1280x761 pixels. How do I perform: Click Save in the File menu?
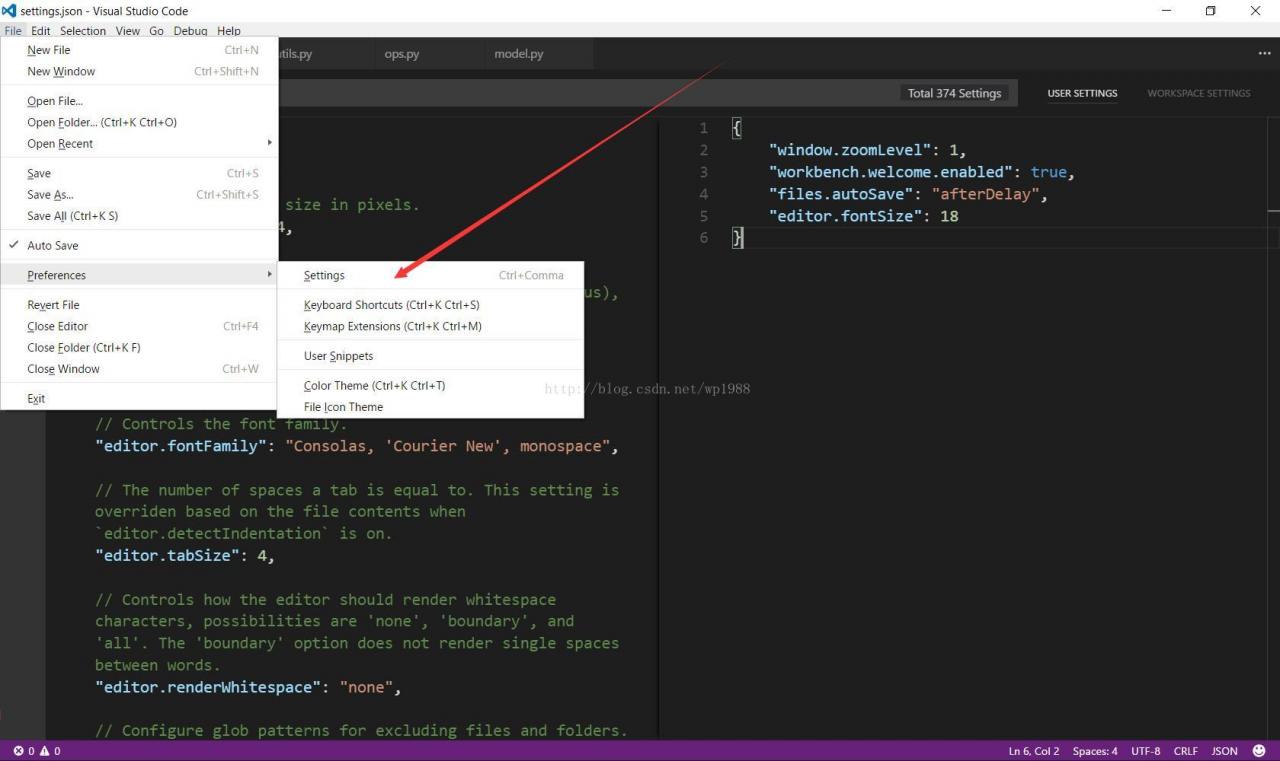tap(139, 174)
